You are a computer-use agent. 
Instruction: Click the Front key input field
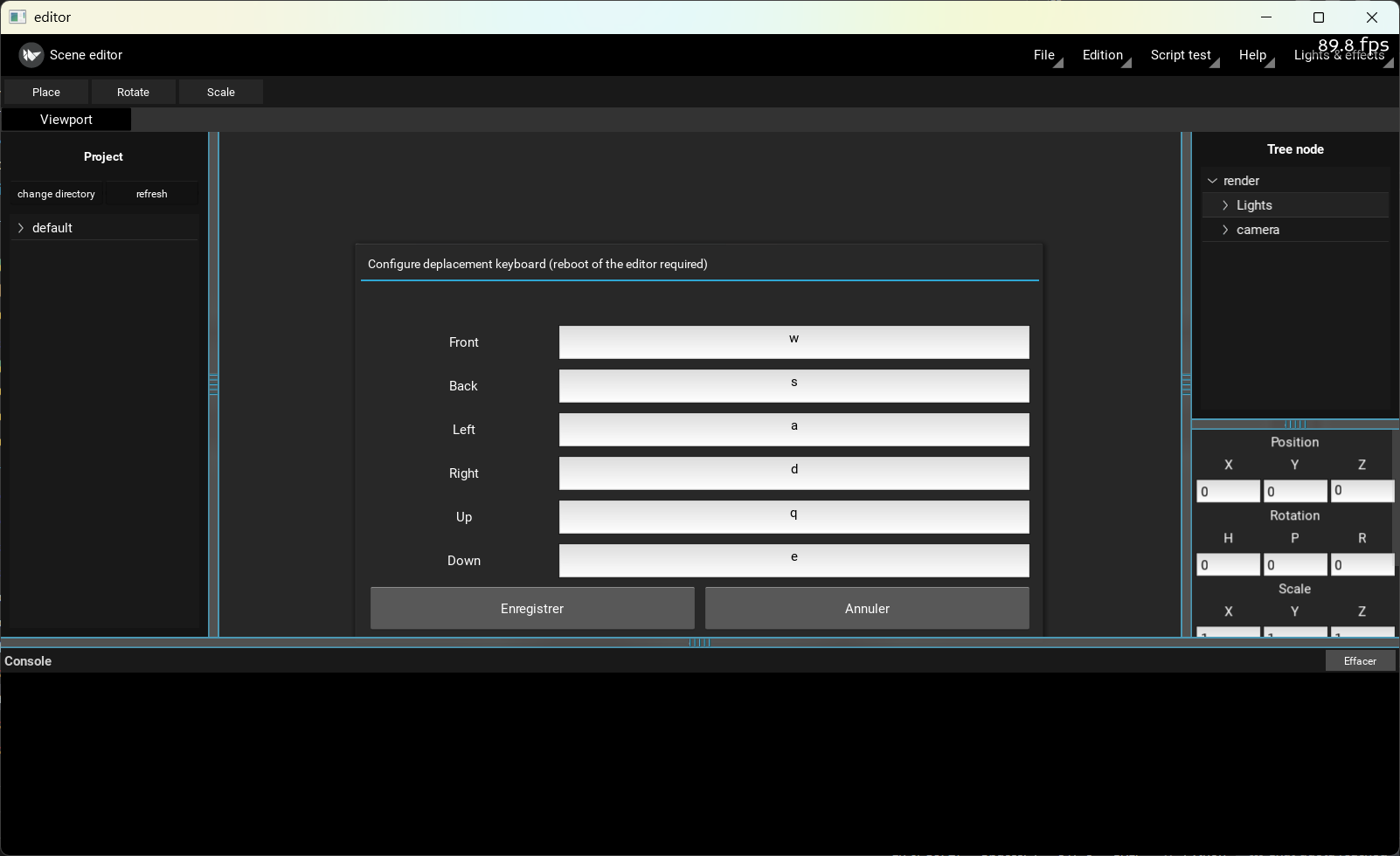(794, 342)
